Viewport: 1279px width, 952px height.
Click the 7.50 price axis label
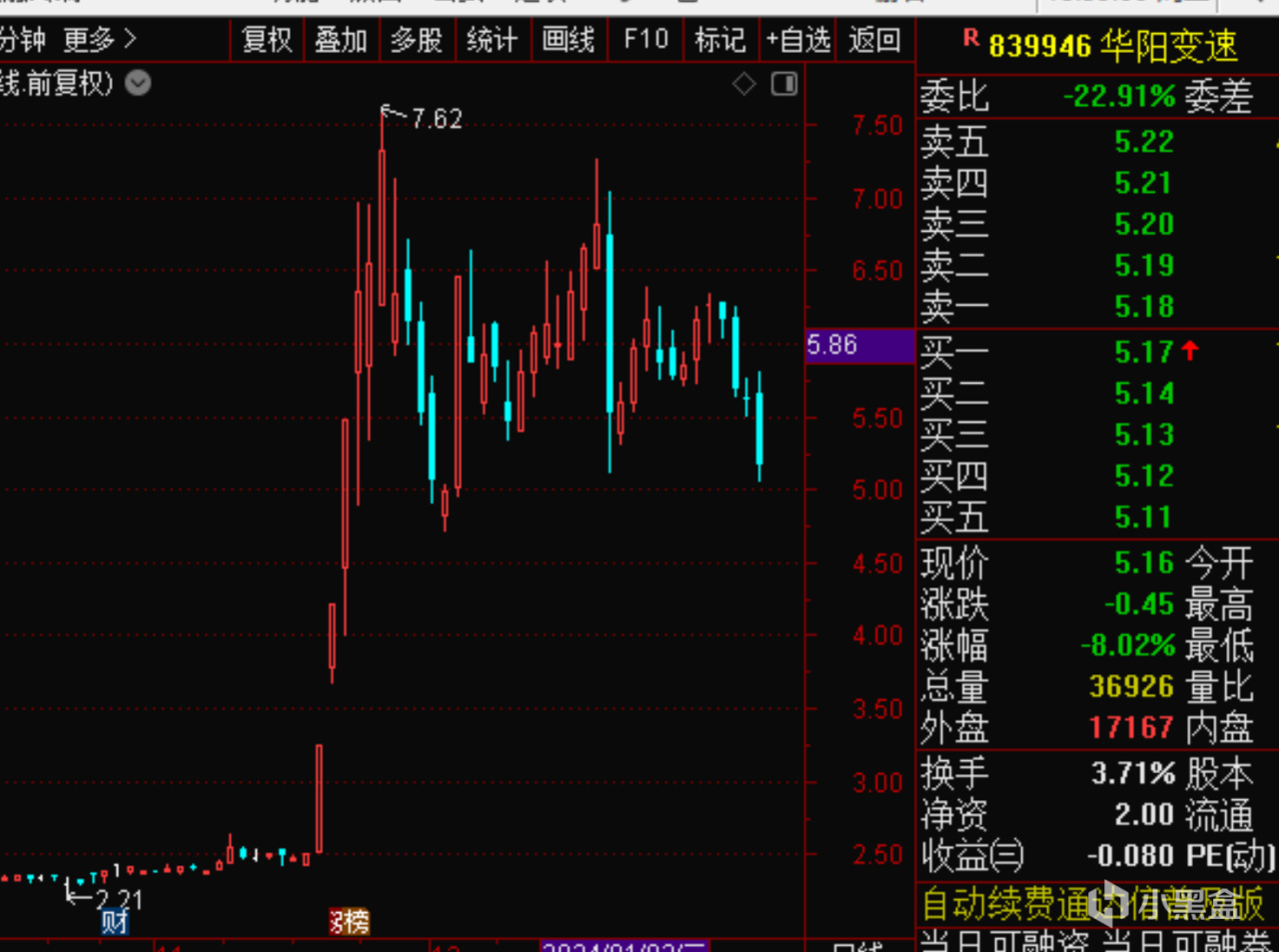(877, 126)
